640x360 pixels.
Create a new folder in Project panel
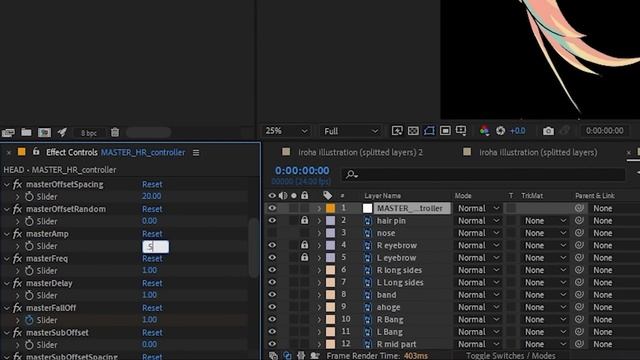[27, 132]
